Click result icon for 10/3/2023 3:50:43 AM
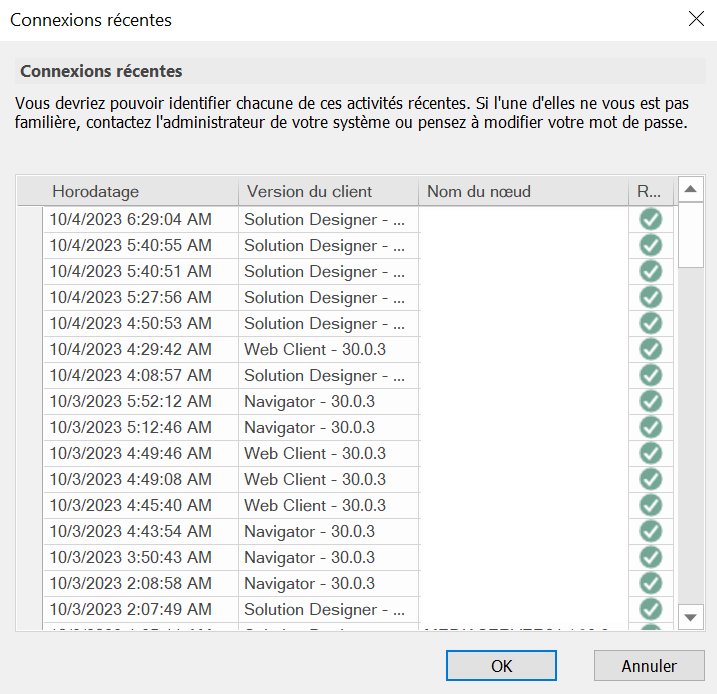This screenshot has width=717, height=694. [651, 557]
